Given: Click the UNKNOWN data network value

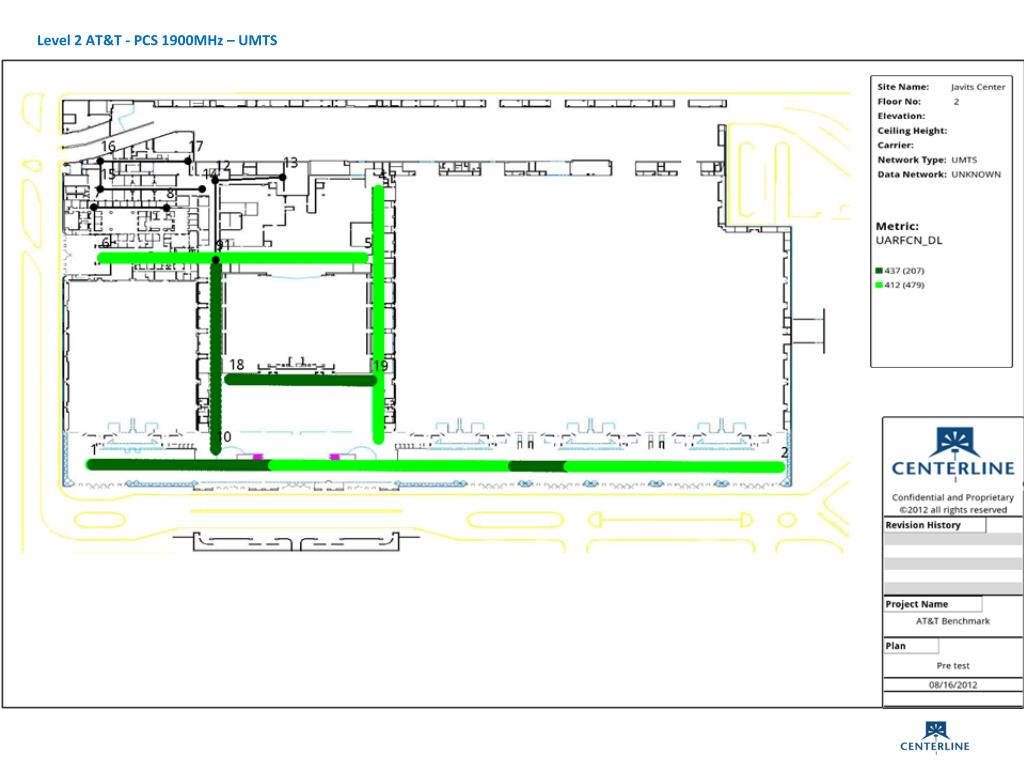Looking at the screenshot, I should [976, 174].
